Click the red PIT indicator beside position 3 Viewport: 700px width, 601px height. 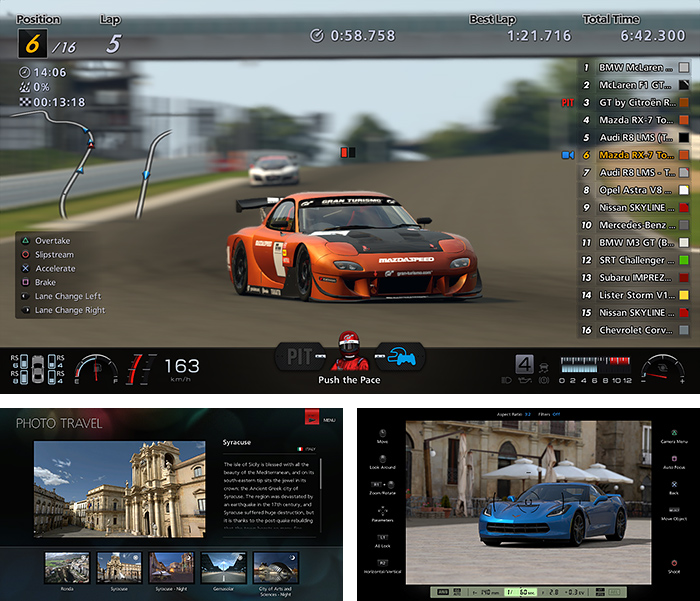click(x=567, y=103)
